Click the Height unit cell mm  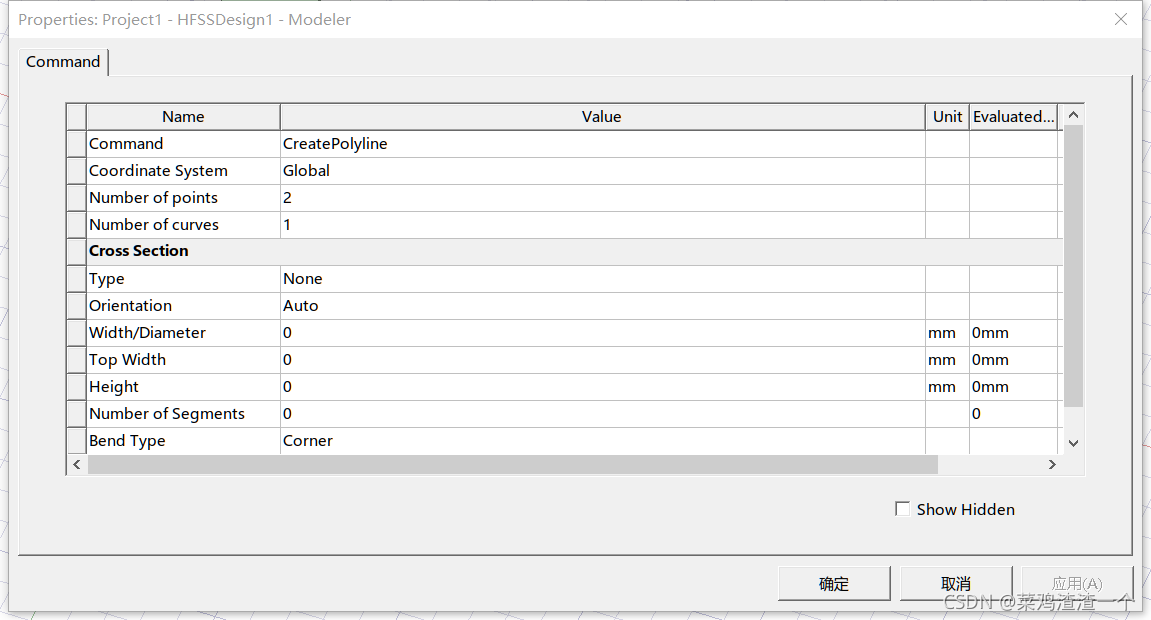tap(947, 387)
